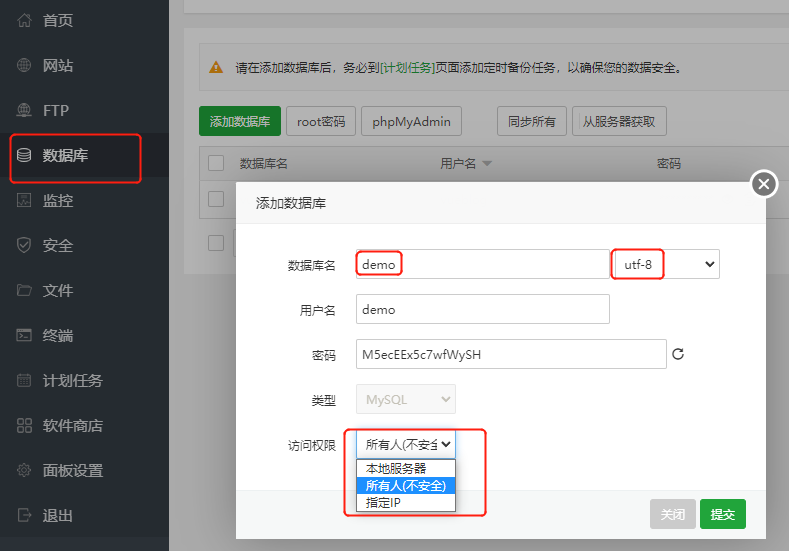Viewport: 789px width, 551px height.
Task: Click the green 添加数据库 button
Action: point(240,121)
